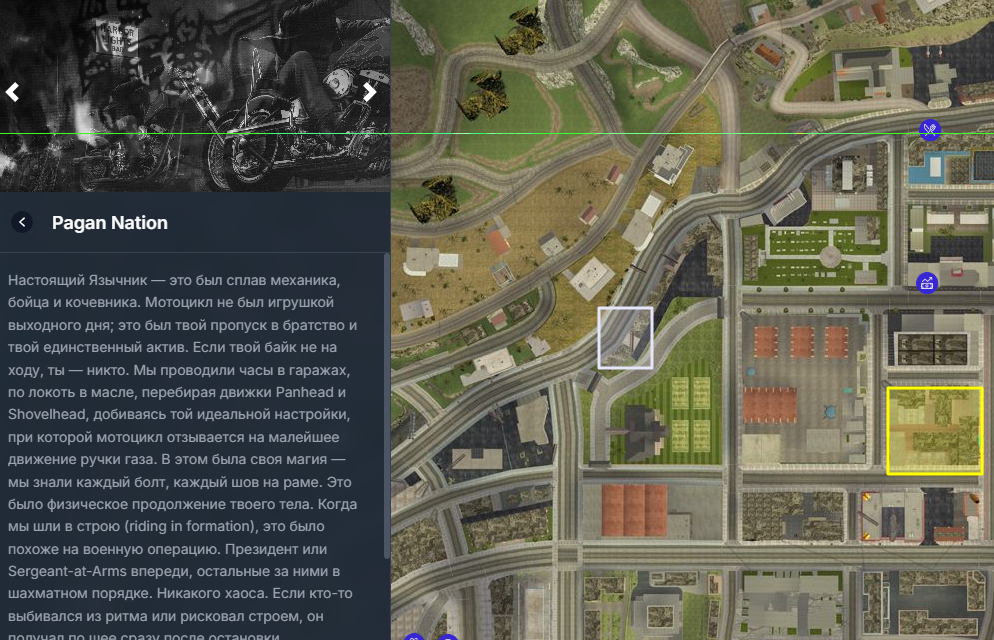Click the leftmost cut-off blue marker at the map's bottom edge
Image resolution: width=994 pixels, height=640 pixels.
point(416,636)
